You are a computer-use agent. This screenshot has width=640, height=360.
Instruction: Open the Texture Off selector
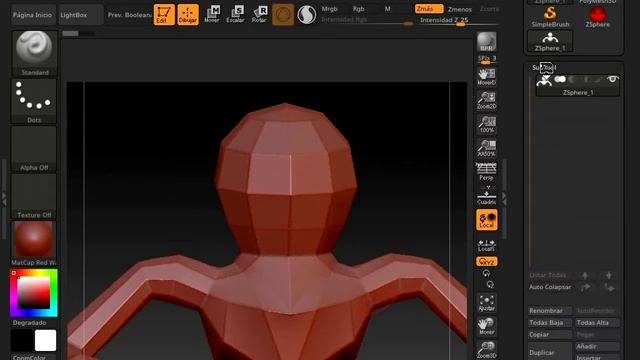tap(34, 196)
